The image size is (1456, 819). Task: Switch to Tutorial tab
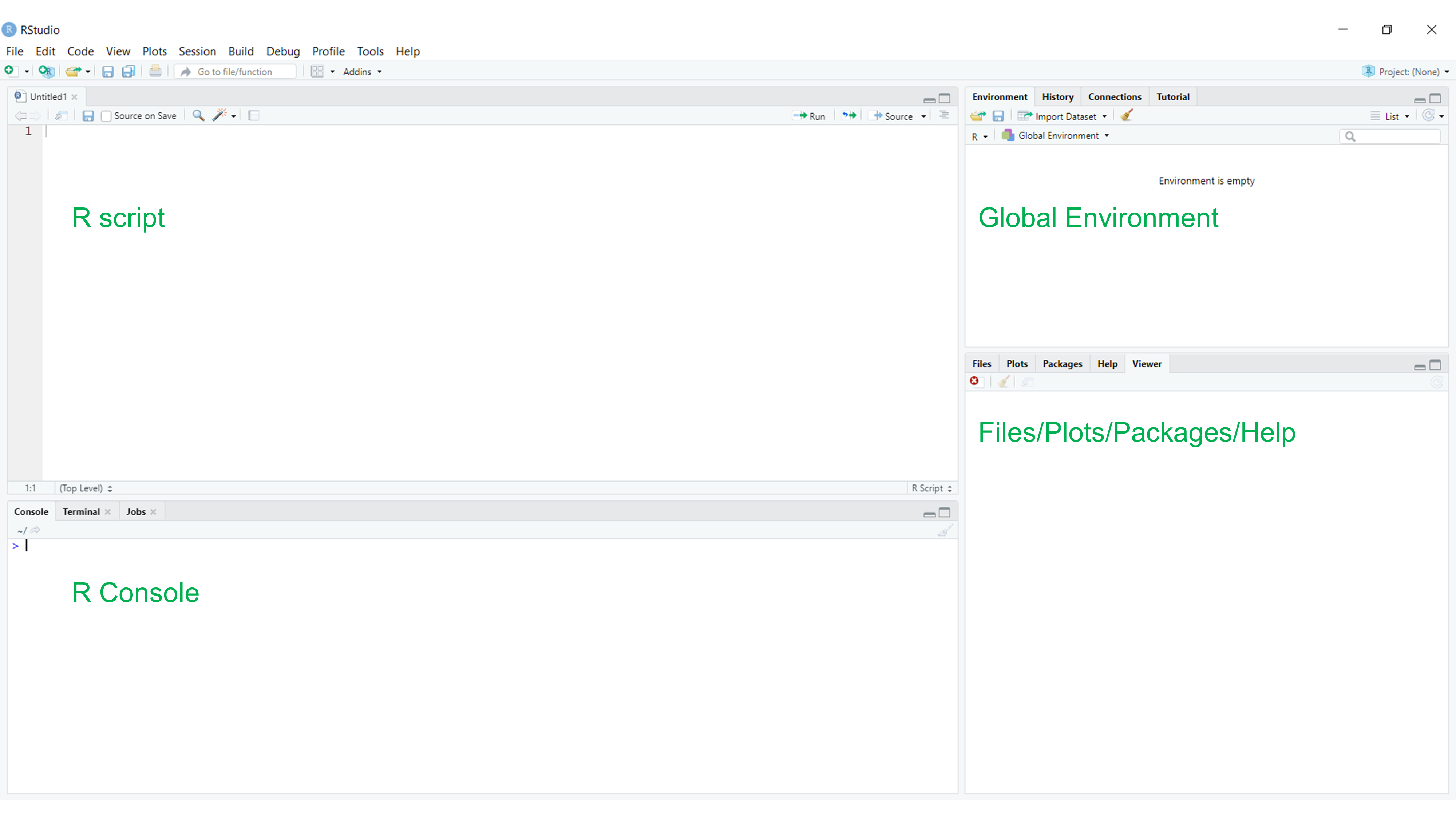click(1173, 97)
